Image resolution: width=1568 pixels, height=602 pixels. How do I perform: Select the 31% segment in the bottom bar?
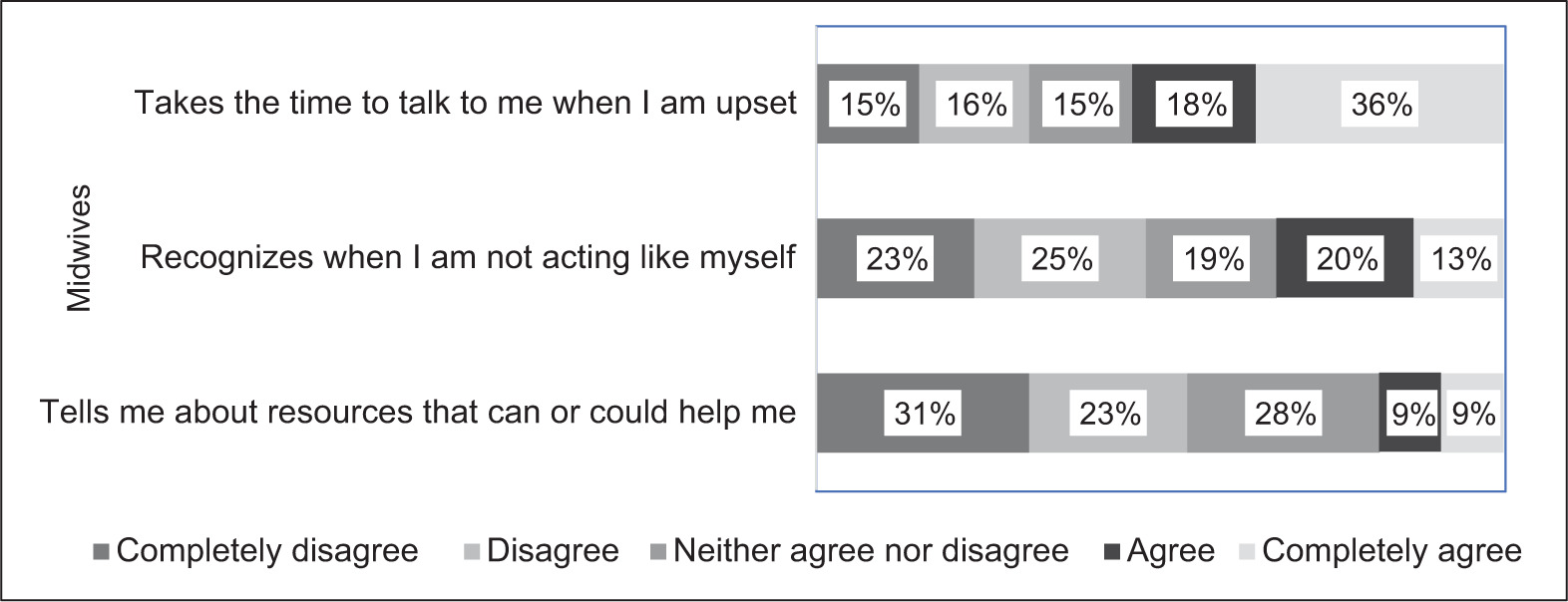click(x=923, y=413)
